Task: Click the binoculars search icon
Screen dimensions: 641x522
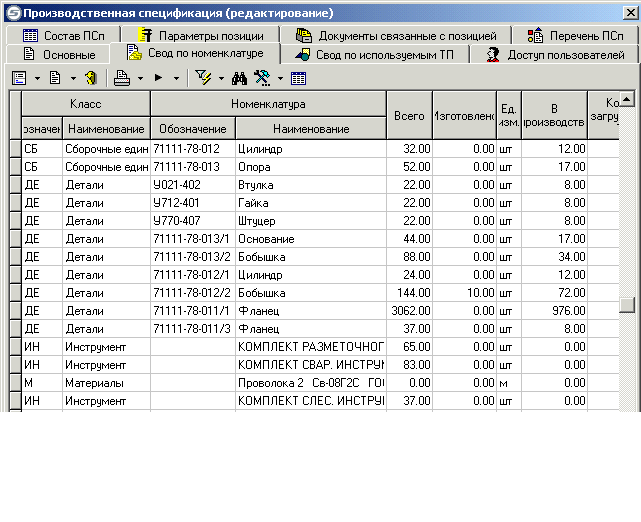Action: click(x=239, y=77)
